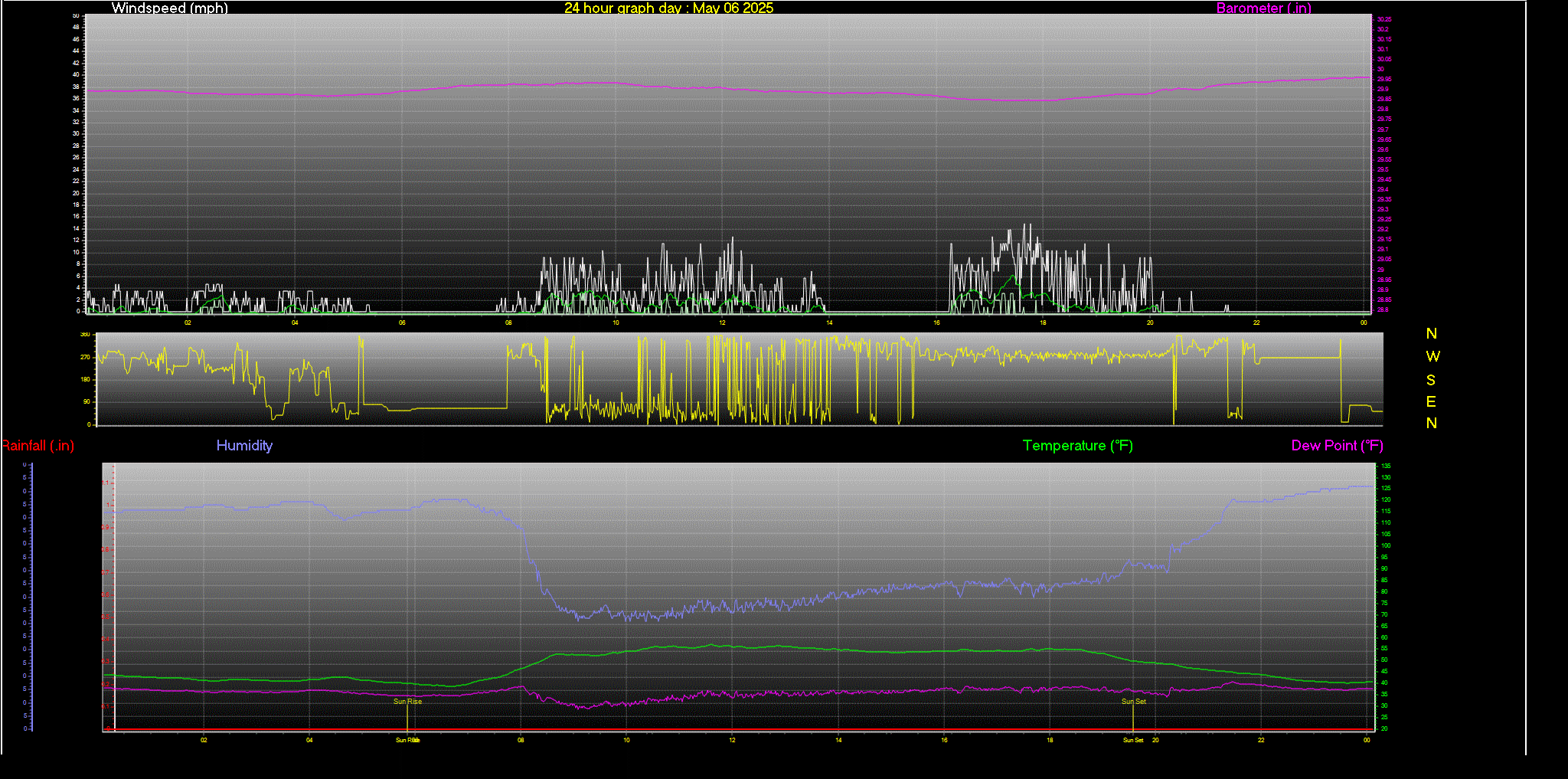This screenshot has height=779, width=1568.
Task: Click hour '12' on the windspeed graph time axis
Action: coord(722,322)
